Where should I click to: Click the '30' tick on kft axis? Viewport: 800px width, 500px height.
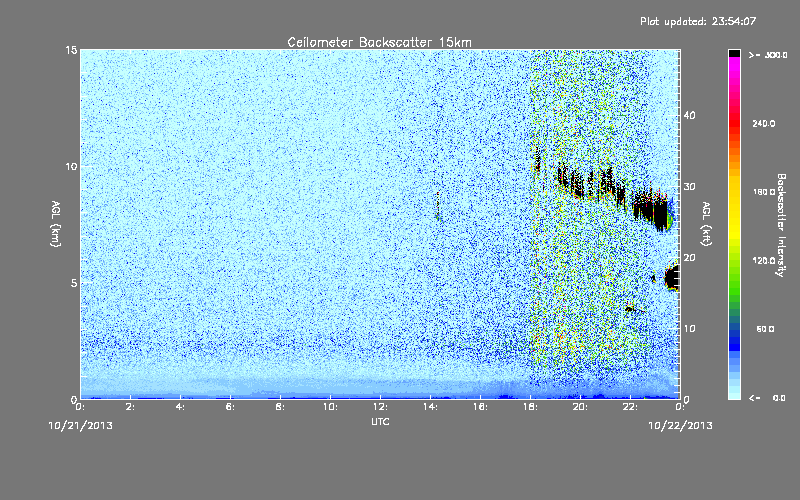click(x=689, y=186)
